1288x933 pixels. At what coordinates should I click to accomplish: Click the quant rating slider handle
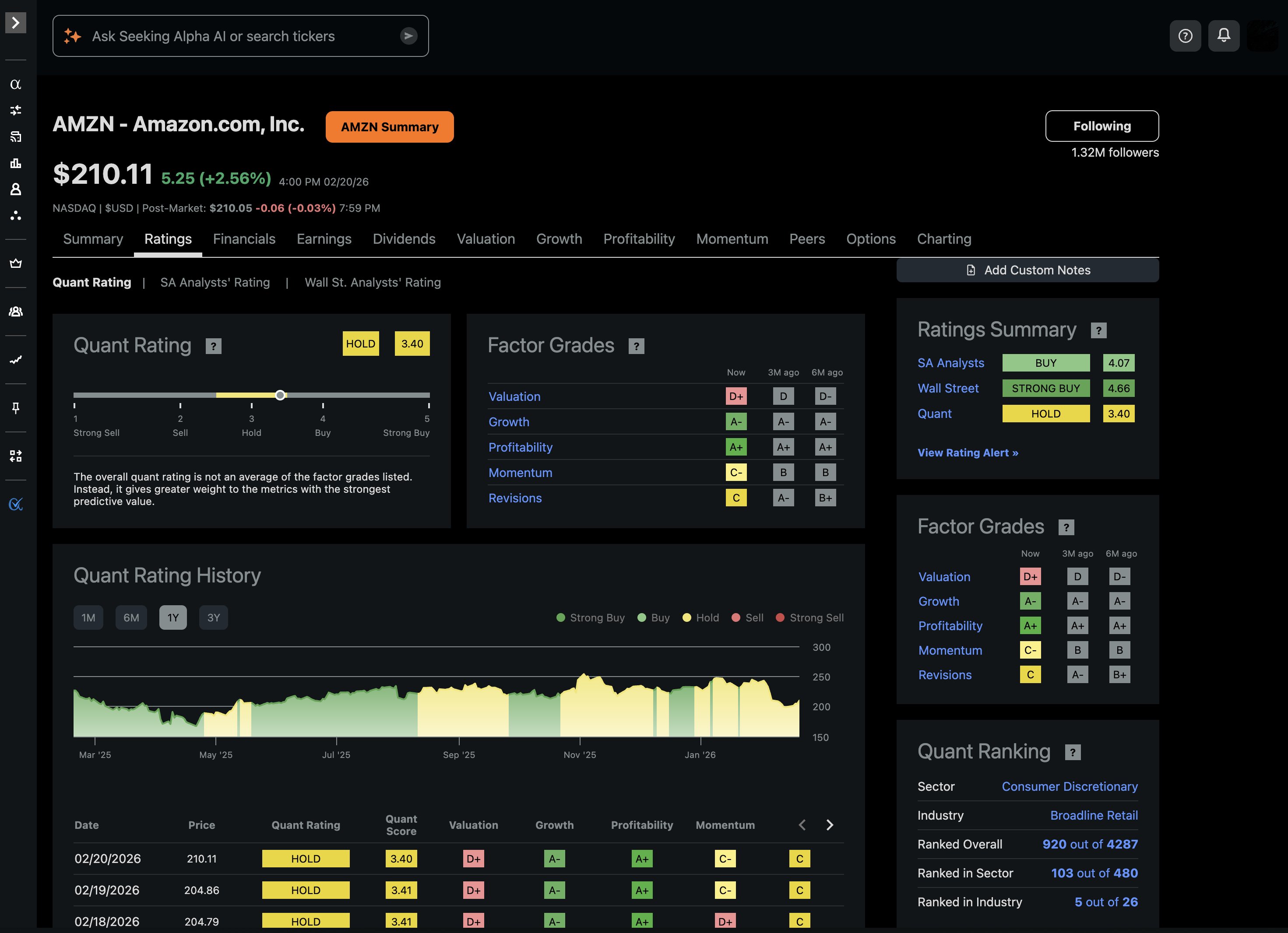[x=280, y=395]
